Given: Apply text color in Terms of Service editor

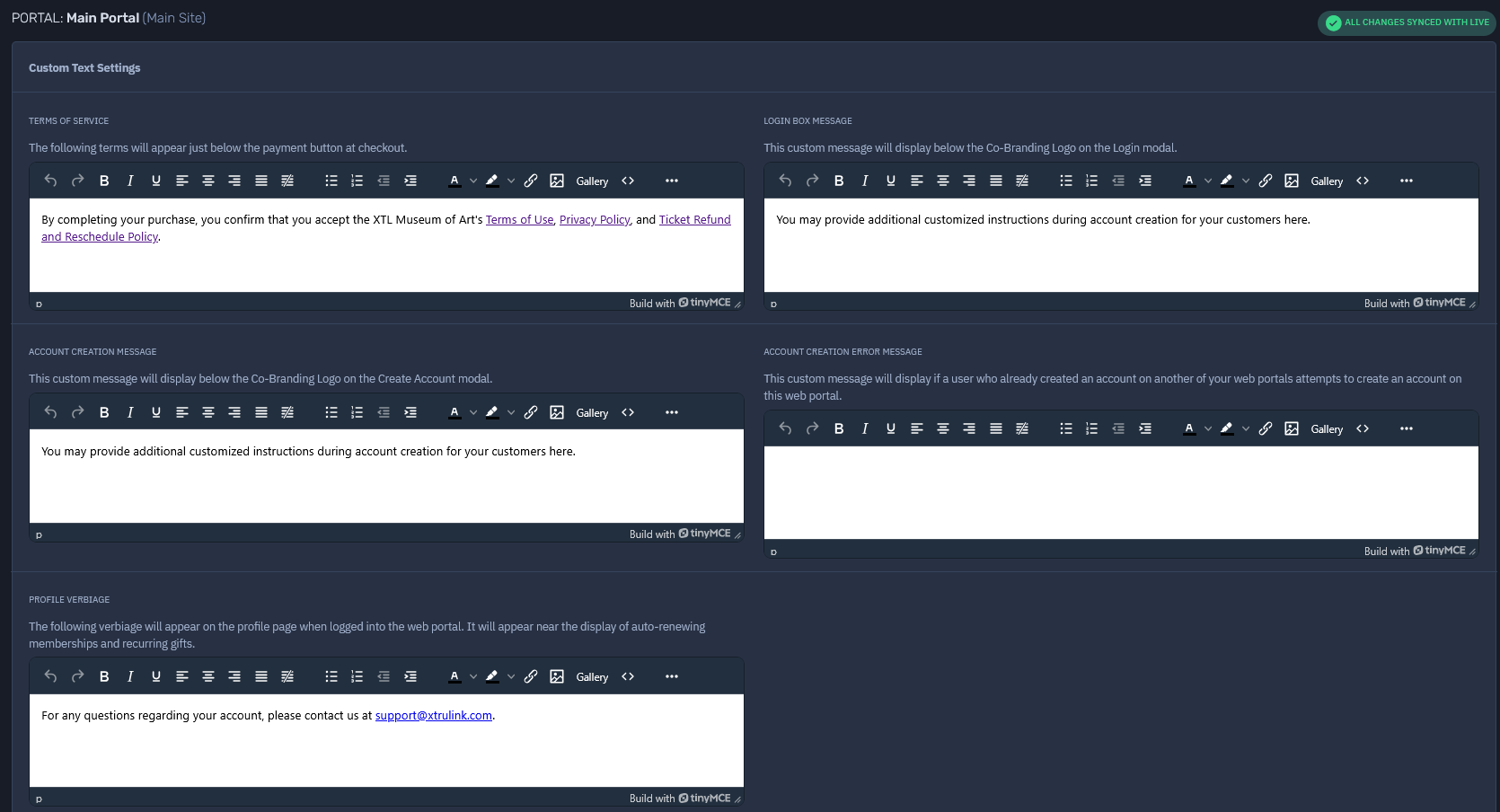Looking at the screenshot, I should 454,181.
